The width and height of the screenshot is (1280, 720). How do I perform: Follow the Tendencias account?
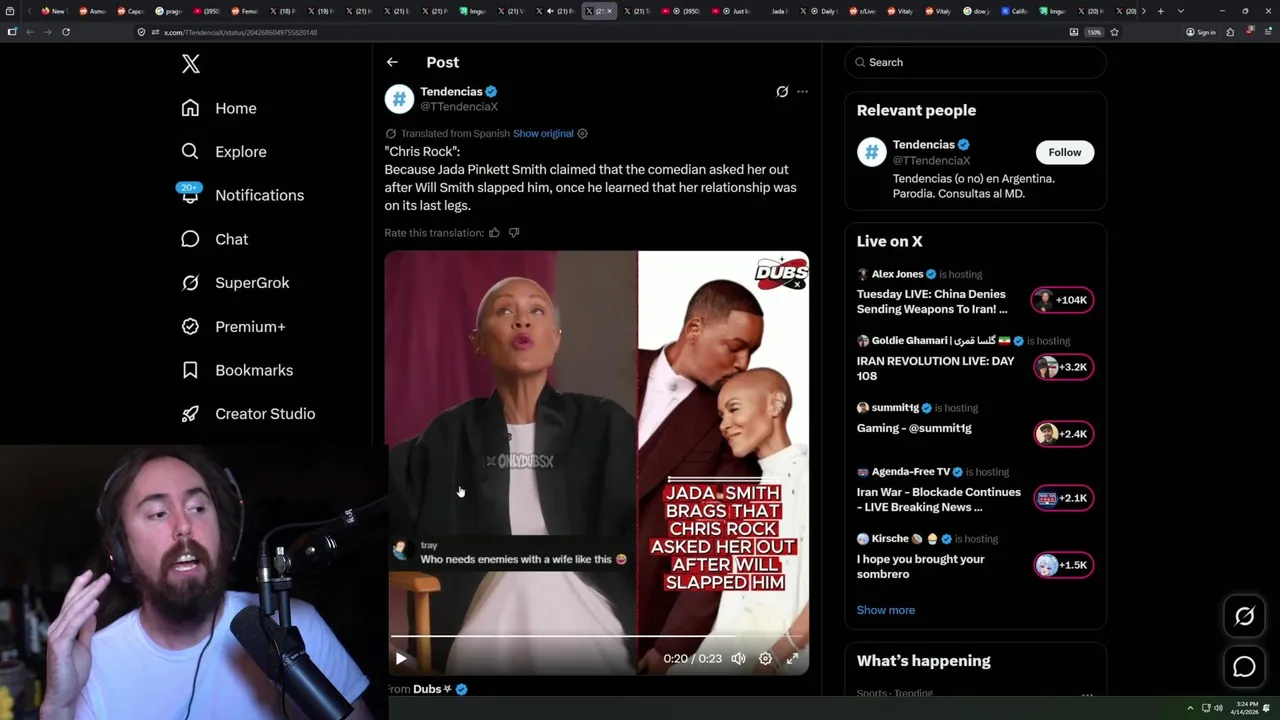click(1064, 152)
